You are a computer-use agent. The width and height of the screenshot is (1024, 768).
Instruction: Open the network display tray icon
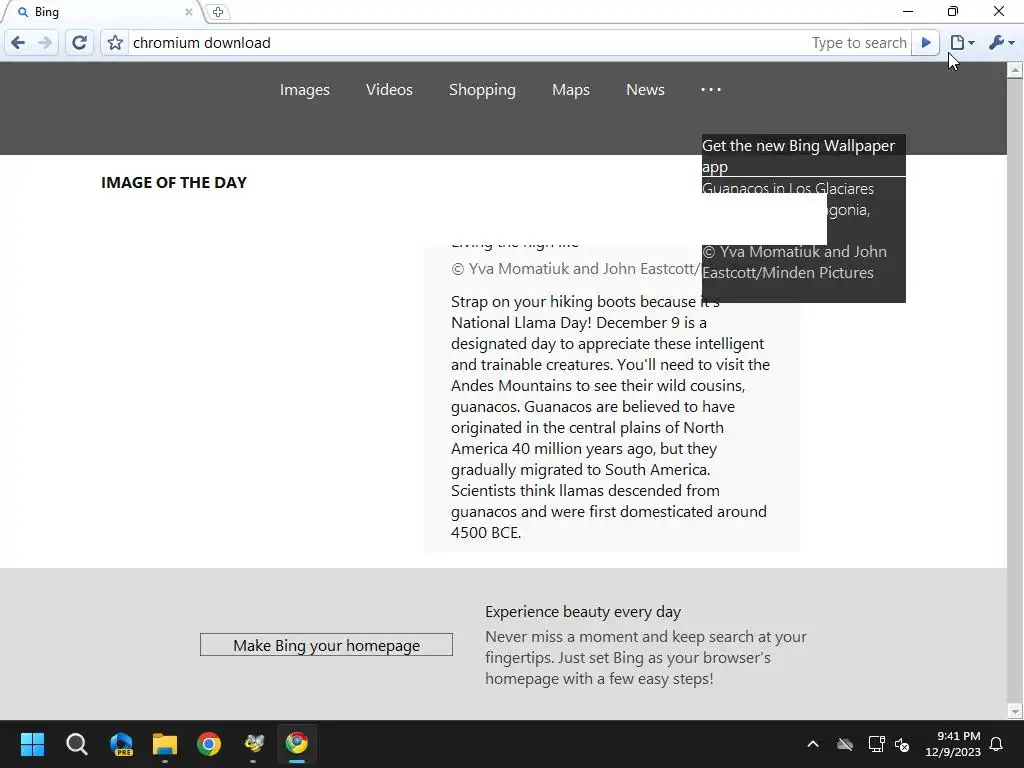point(876,744)
